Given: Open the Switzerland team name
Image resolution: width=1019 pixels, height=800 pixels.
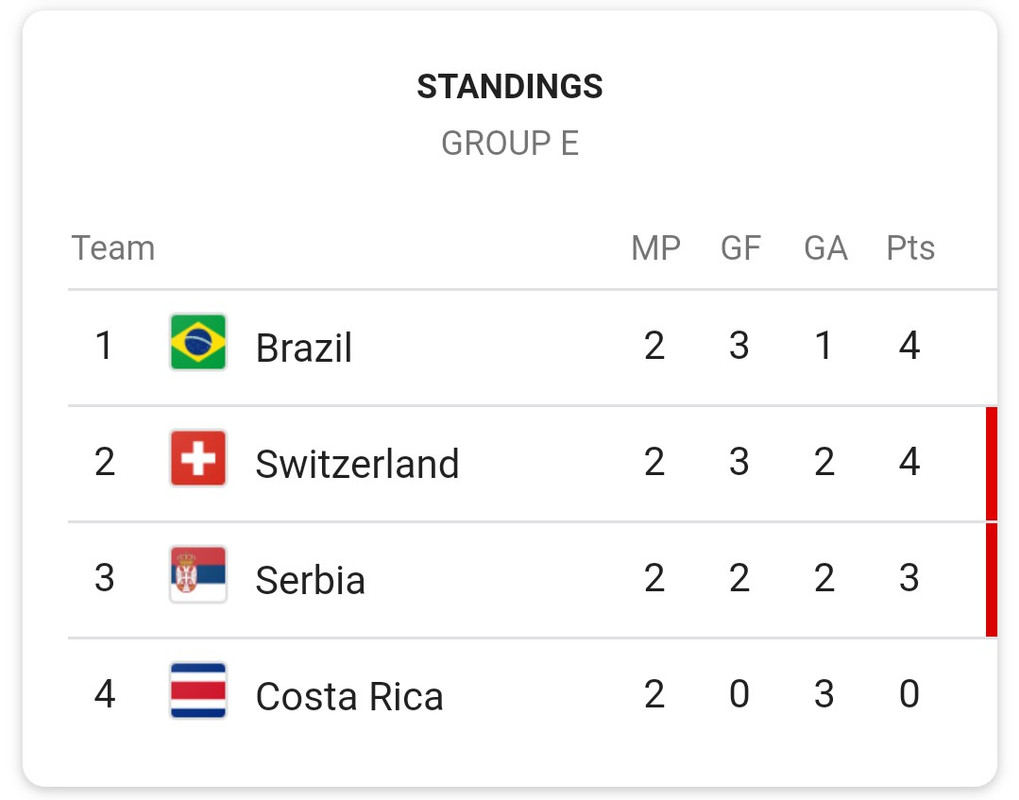Looking at the screenshot, I should [357, 464].
